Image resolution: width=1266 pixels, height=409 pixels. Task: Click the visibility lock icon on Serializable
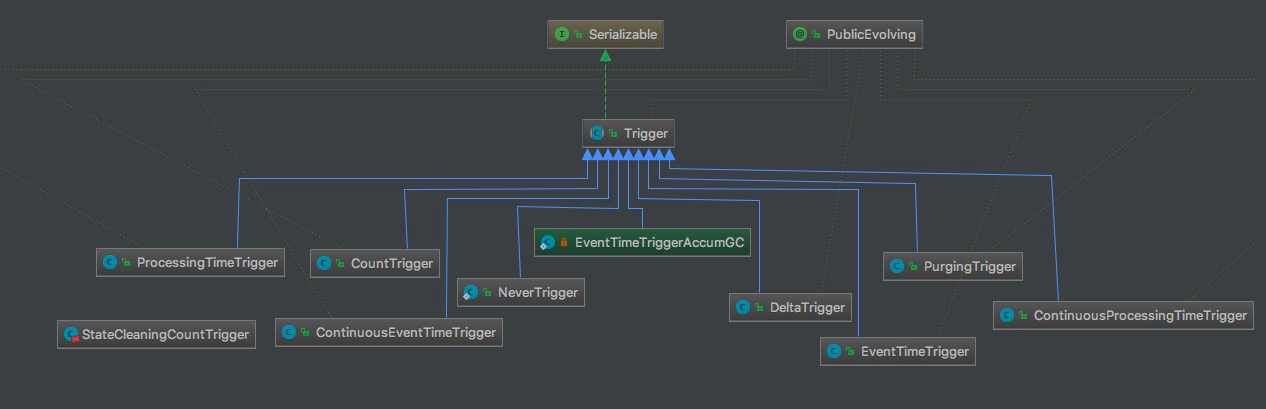(x=579, y=35)
